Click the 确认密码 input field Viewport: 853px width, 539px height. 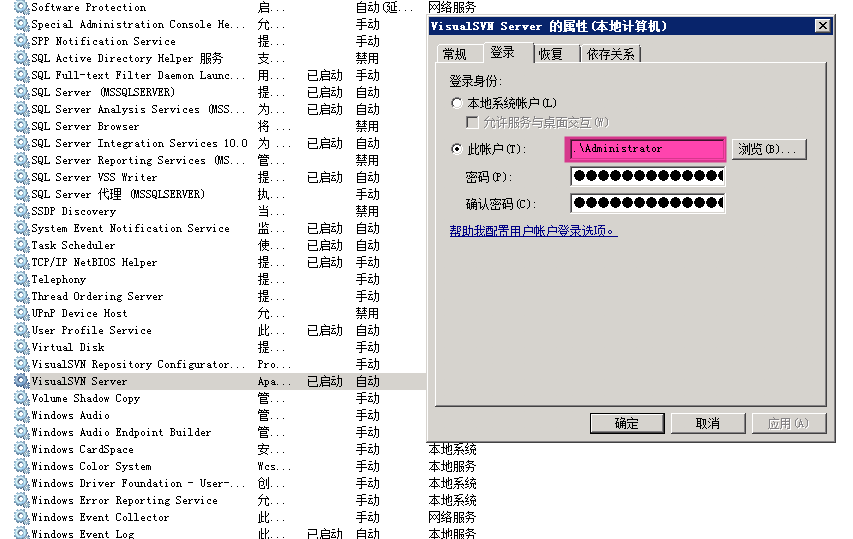(x=647, y=203)
